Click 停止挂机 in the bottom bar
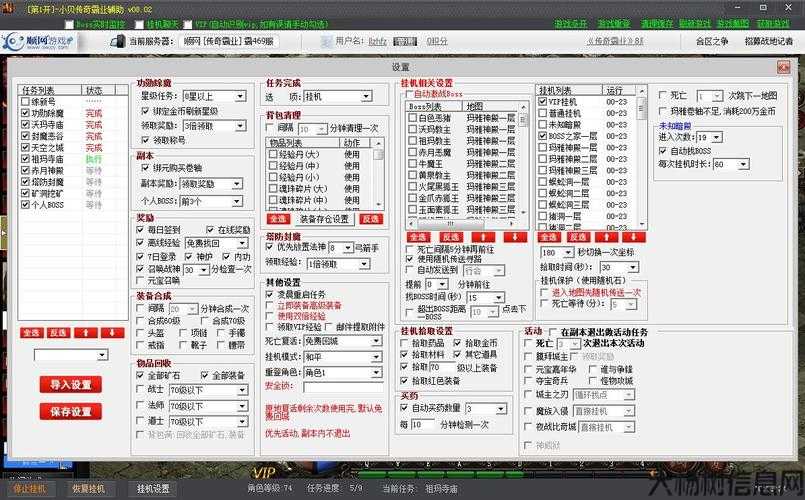The height and width of the screenshot is (500, 805). pyautogui.click(x=29, y=489)
